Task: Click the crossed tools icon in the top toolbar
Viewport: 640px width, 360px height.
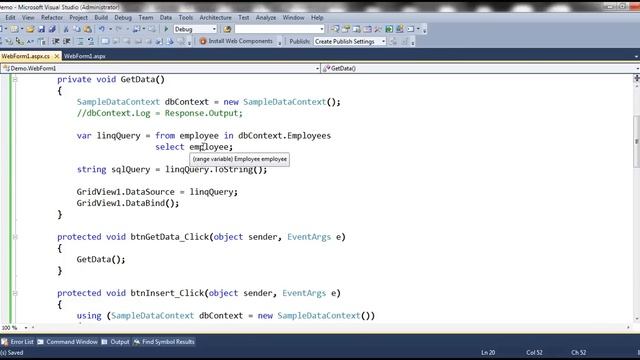Action: click(x=378, y=29)
